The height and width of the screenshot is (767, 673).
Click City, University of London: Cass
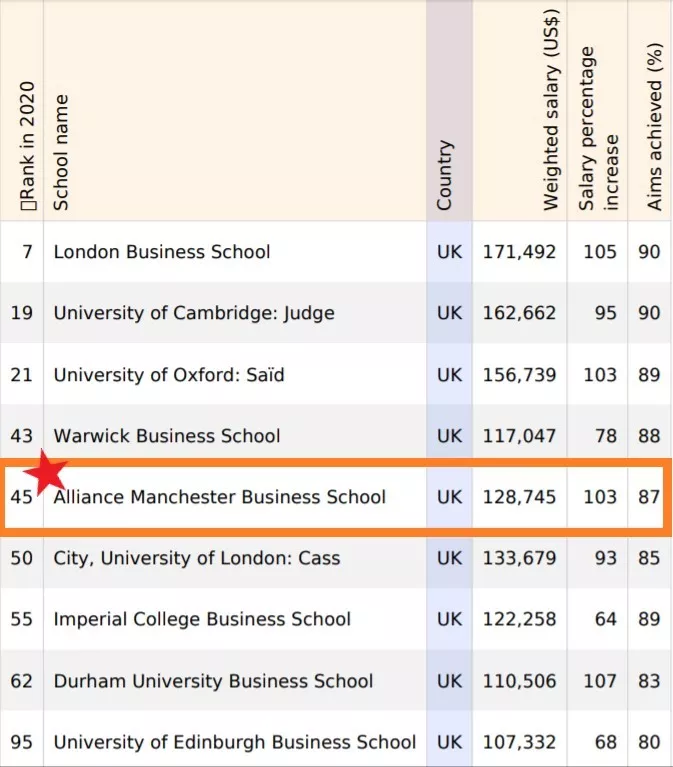coord(196,558)
